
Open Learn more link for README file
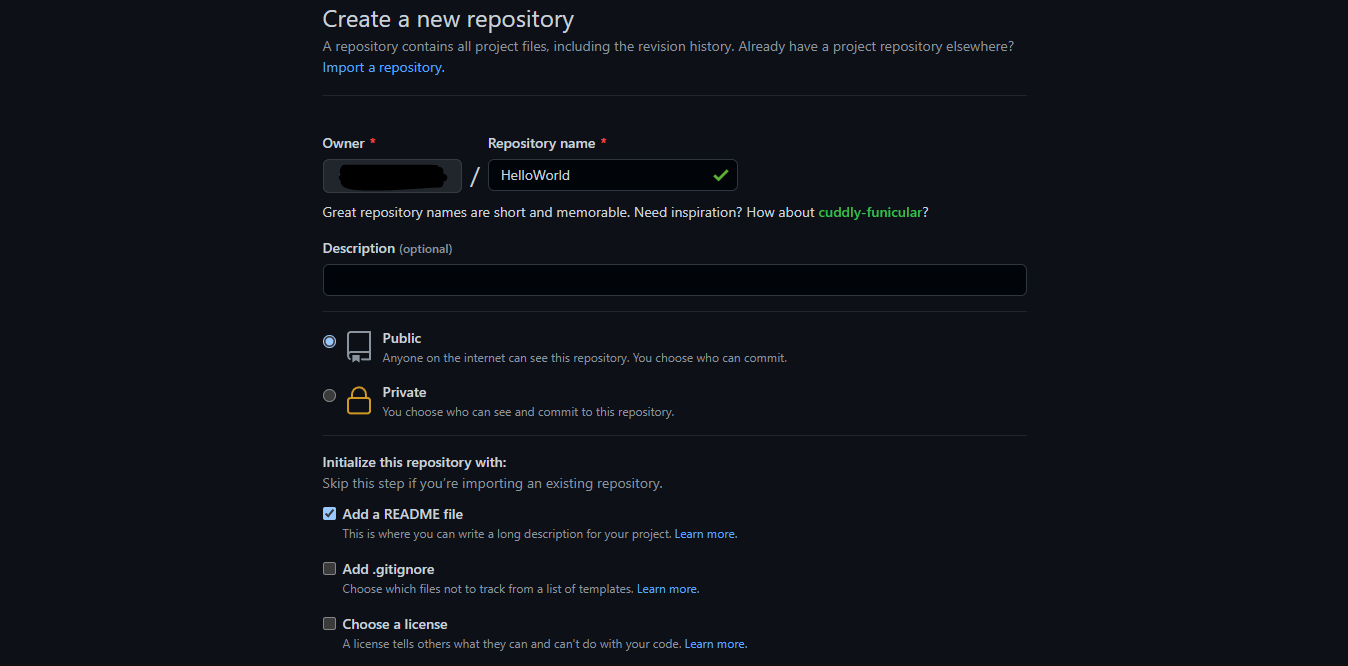point(705,535)
